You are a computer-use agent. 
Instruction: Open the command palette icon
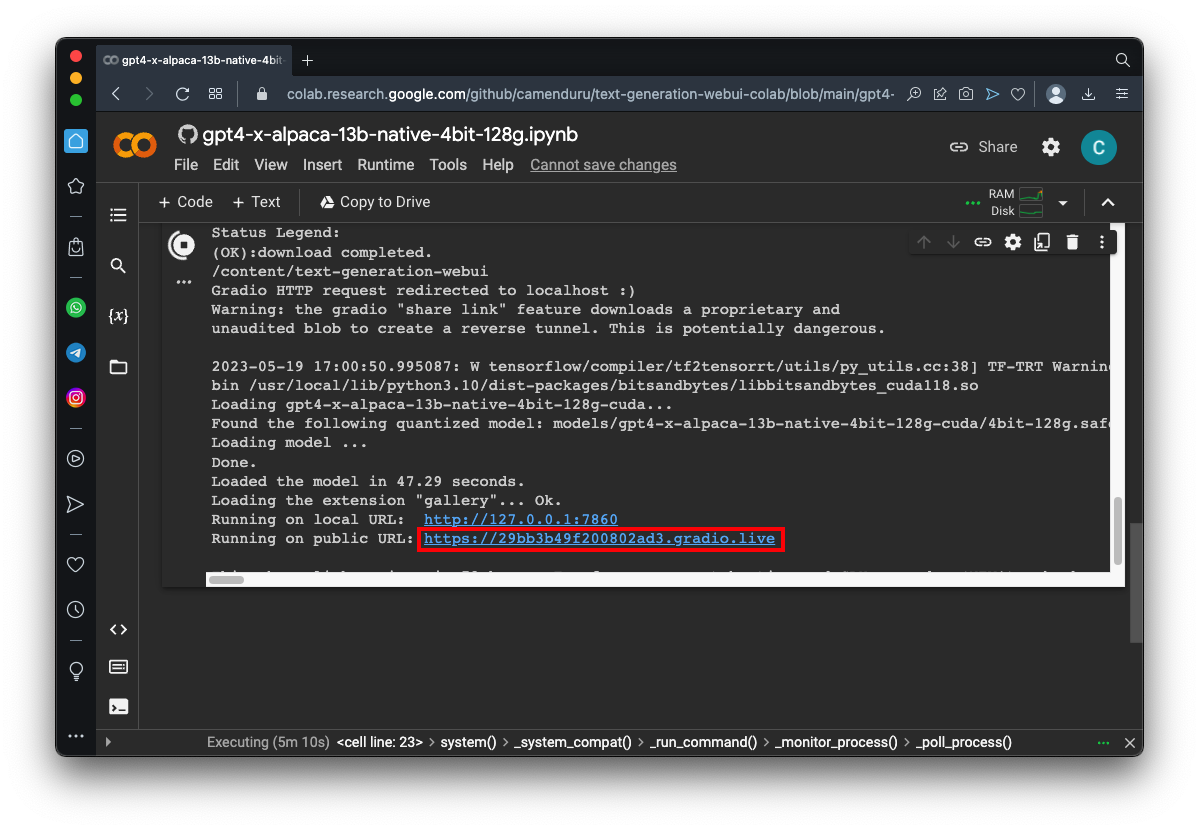pyautogui.click(x=119, y=667)
